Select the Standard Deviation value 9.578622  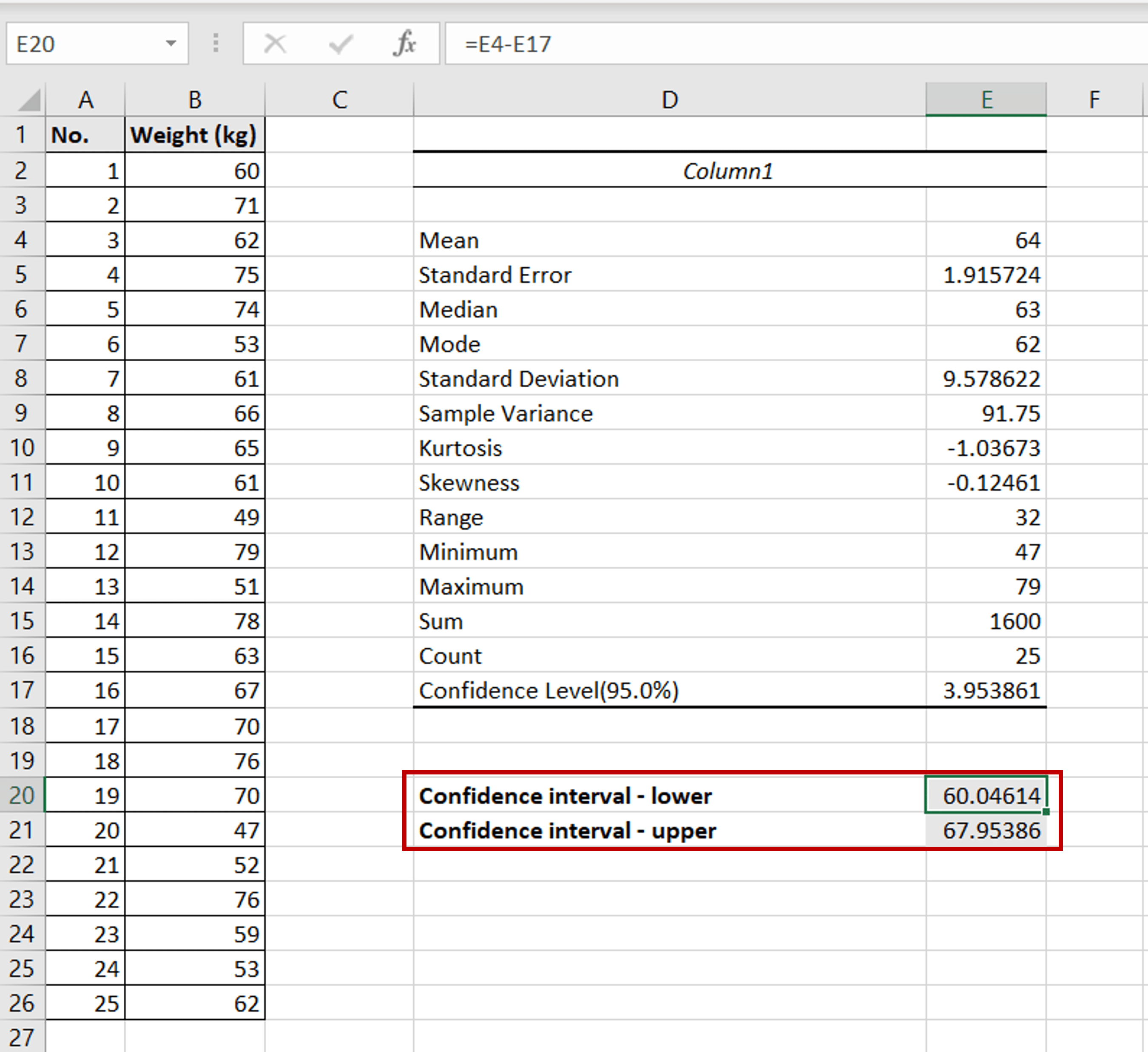[x=987, y=379]
